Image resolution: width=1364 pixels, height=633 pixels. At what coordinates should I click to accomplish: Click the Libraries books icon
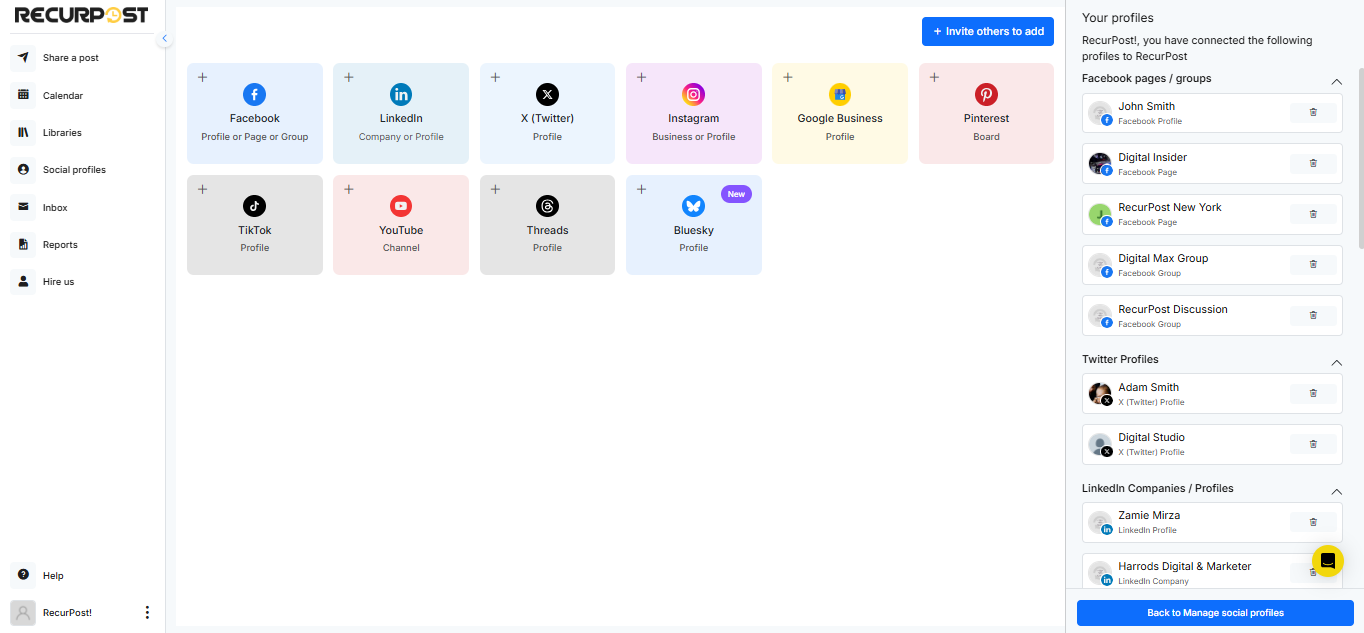click(x=23, y=132)
